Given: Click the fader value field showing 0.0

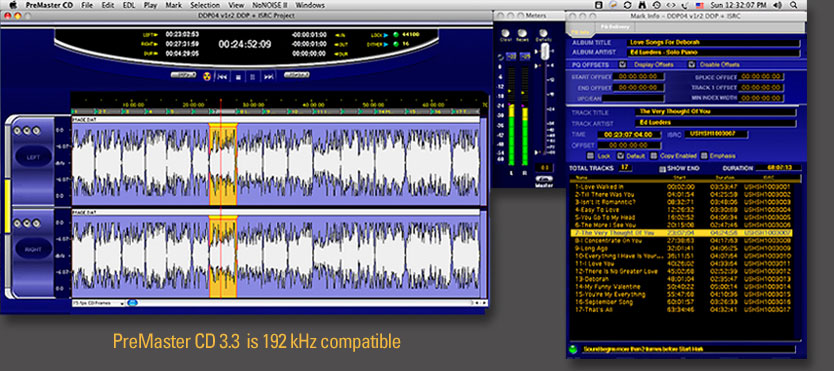Looking at the screenshot, I should (x=544, y=168).
